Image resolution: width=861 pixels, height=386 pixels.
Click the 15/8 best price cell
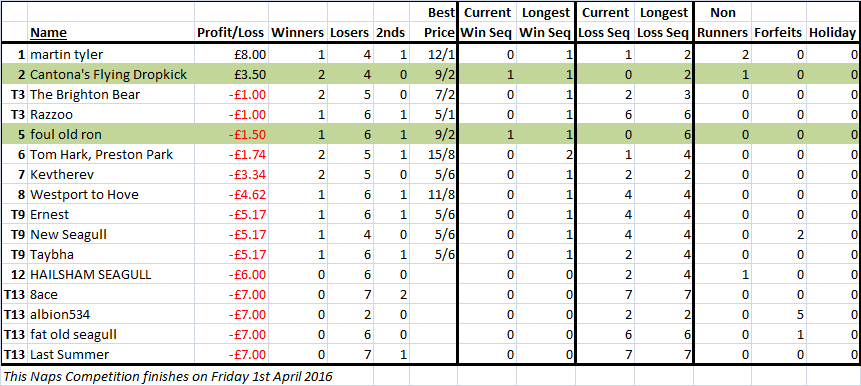pos(434,154)
